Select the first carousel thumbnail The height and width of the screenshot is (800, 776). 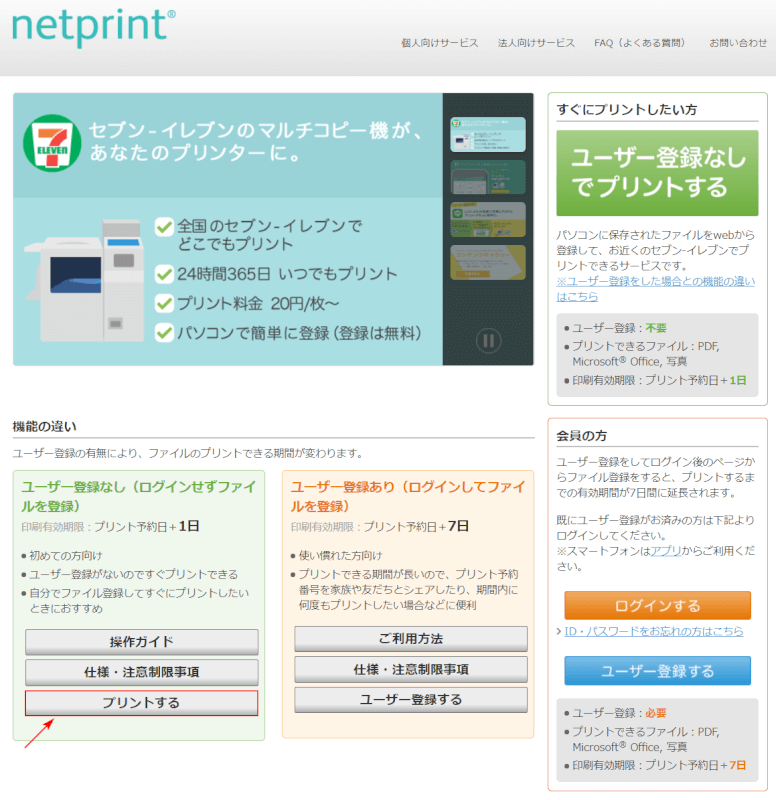(487, 134)
